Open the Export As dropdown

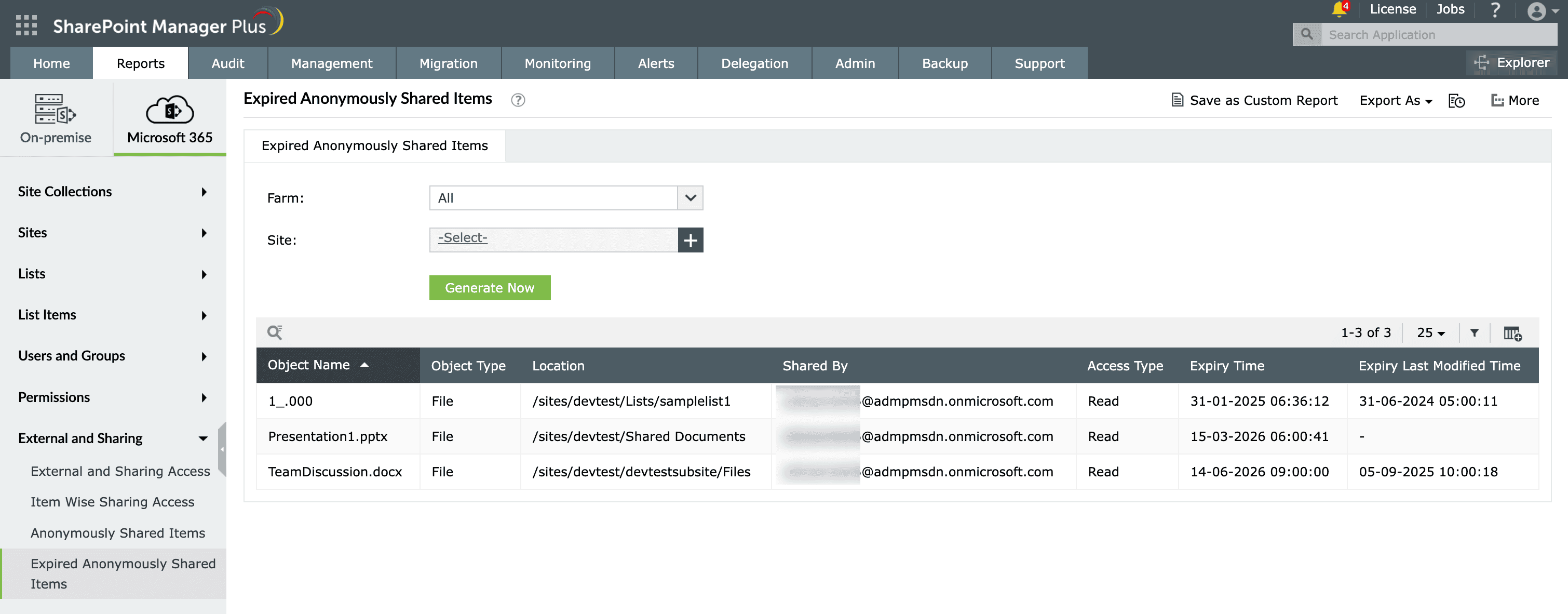[1396, 100]
